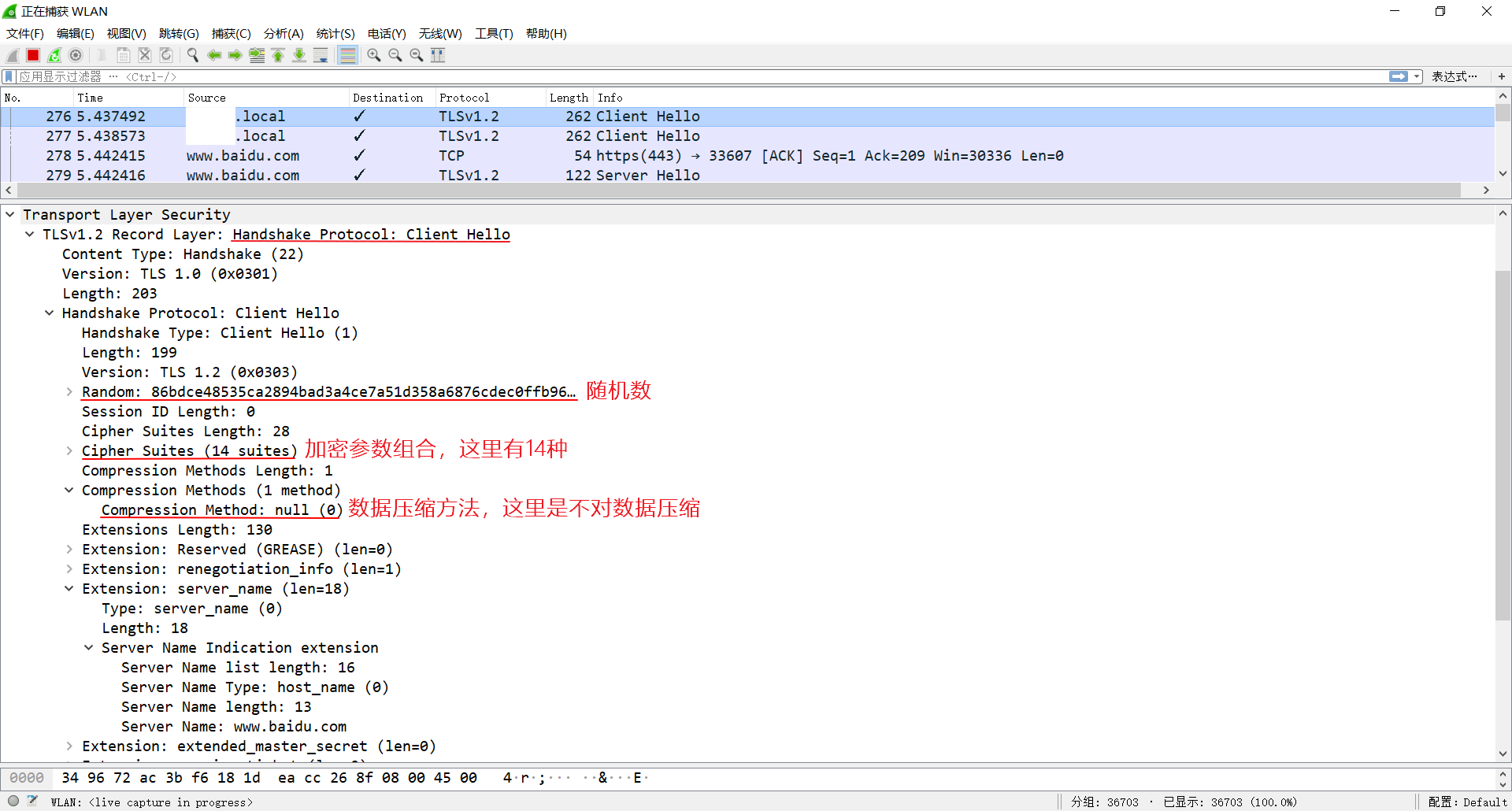Restart the current capture with the green fin
The image size is (1512, 811).
[54, 55]
